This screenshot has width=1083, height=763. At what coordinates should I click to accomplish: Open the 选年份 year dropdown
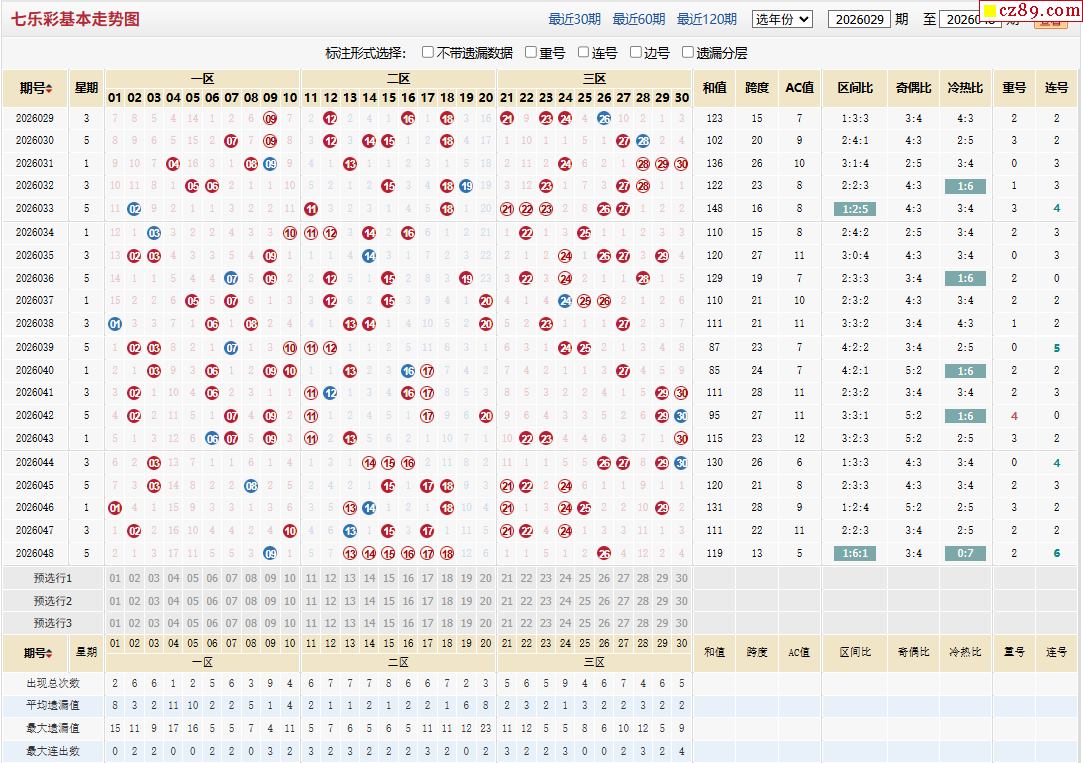[x=782, y=19]
